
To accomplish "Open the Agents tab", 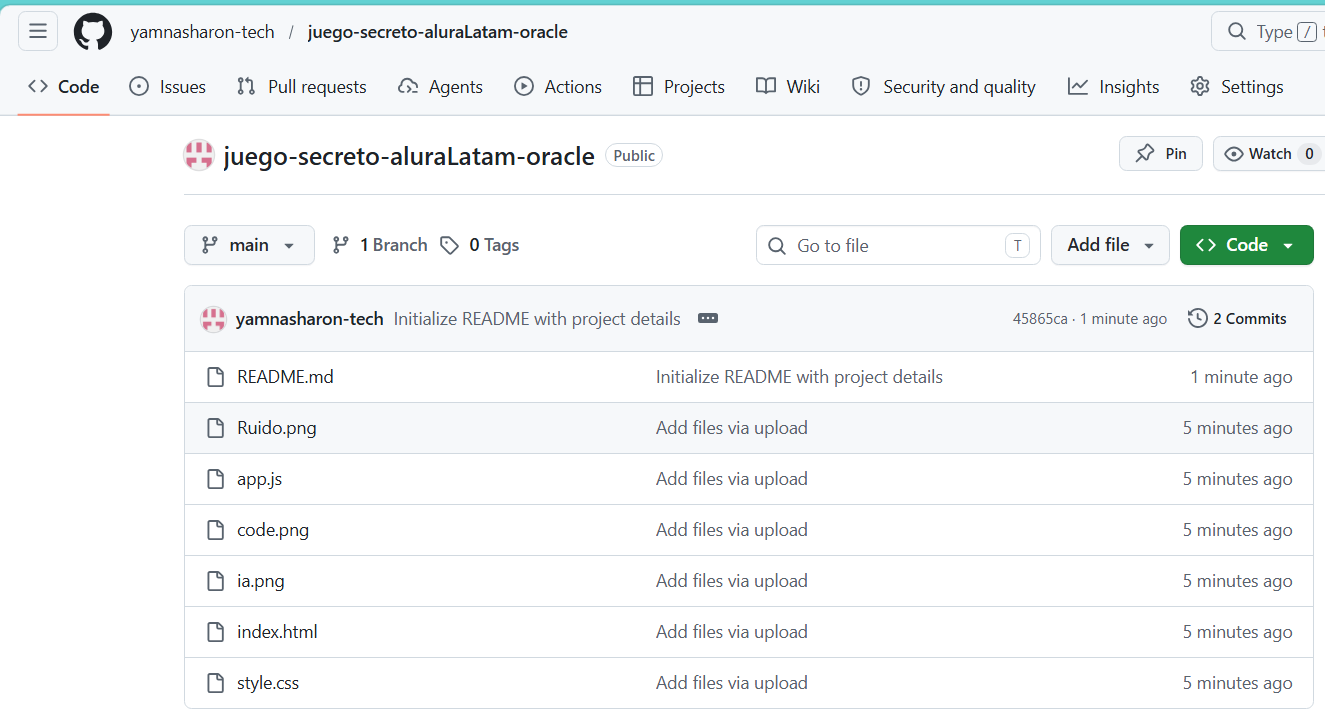I will click(x=440, y=87).
